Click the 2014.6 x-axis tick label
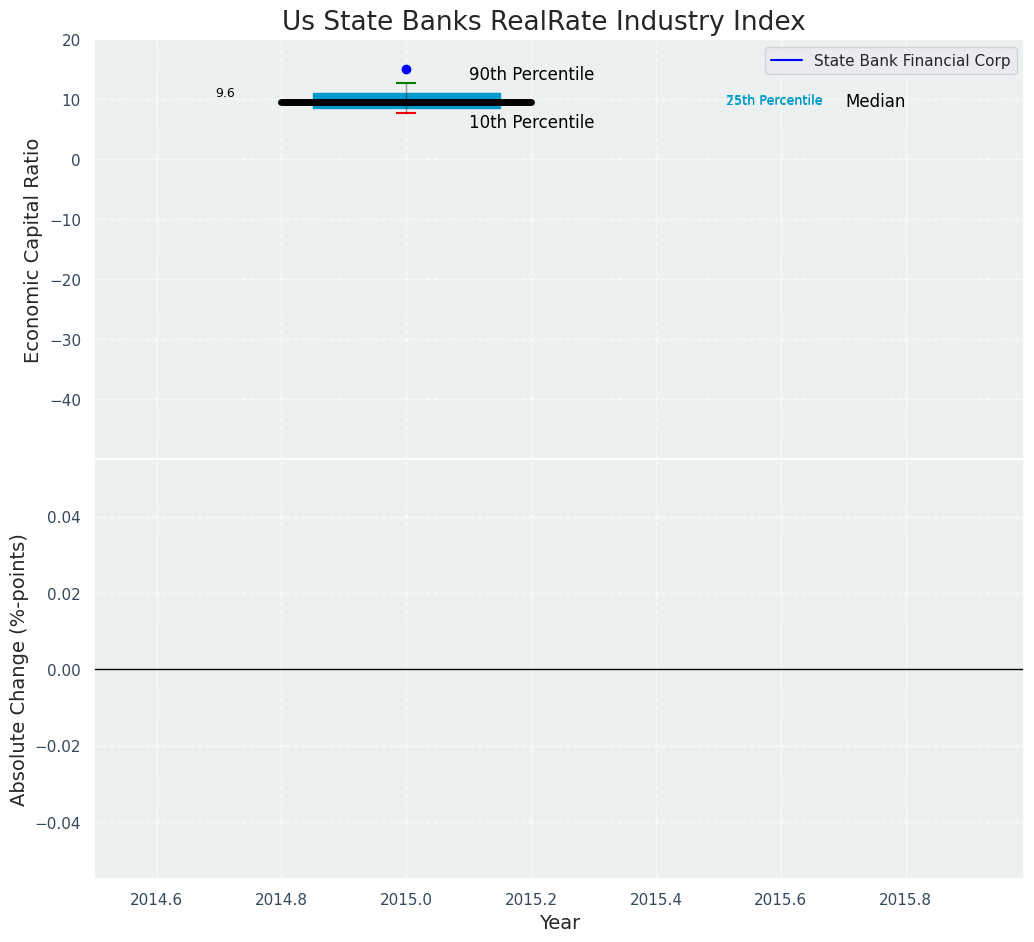 [157, 899]
